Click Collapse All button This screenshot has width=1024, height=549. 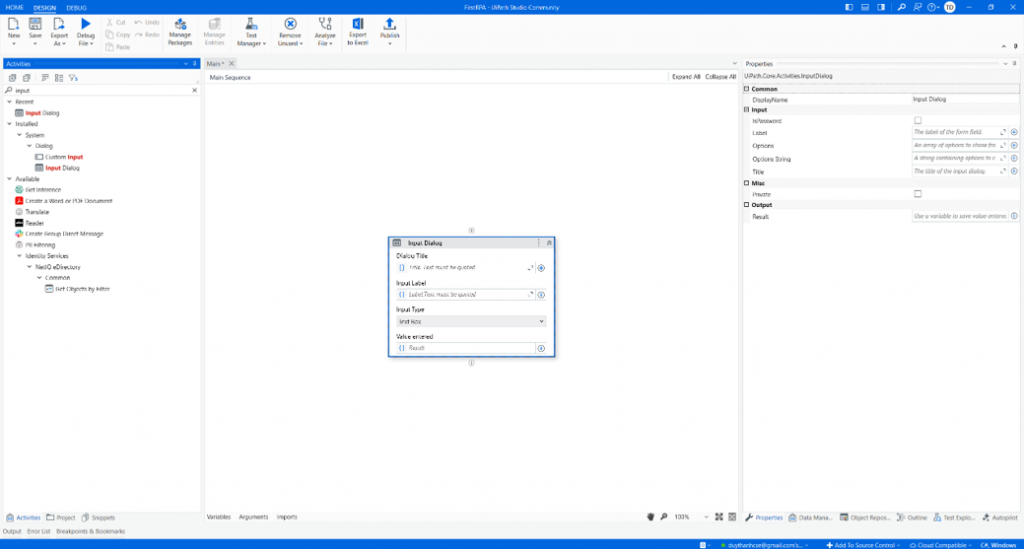[720, 77]
